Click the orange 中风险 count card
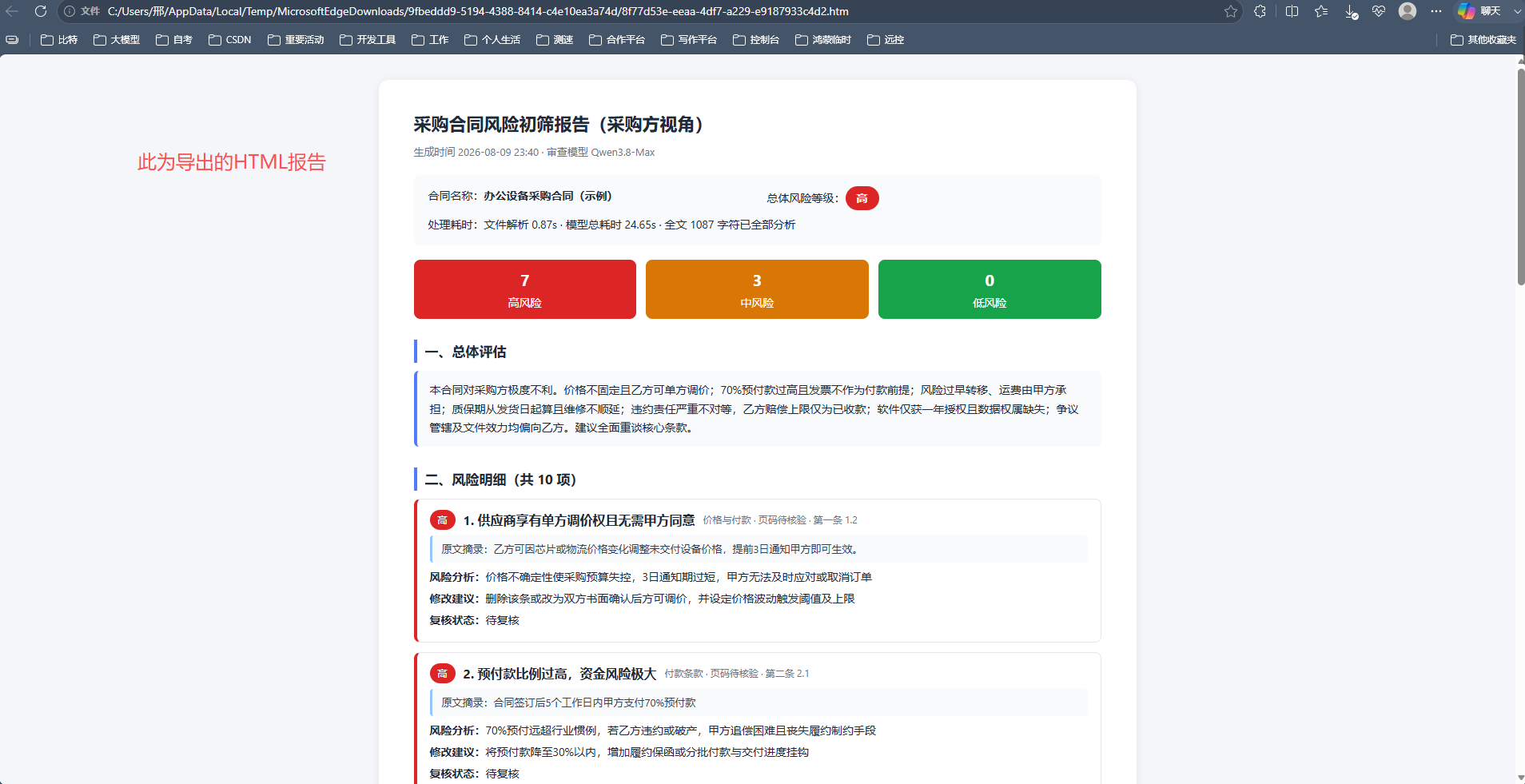The width and height of the screenshot is (1525, 784). click(757, 289)
